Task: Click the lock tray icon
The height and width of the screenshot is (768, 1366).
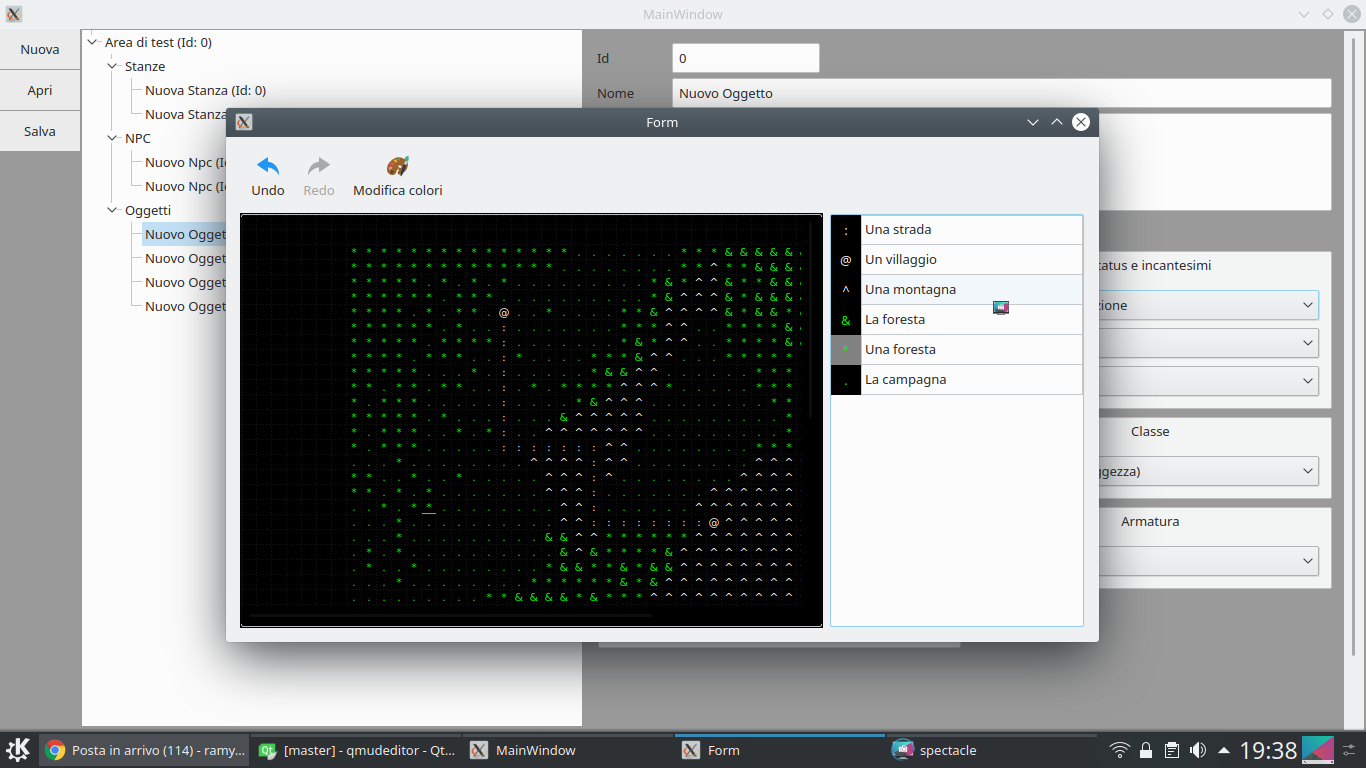Action: pyautogui.click(x=1146, y=750)
